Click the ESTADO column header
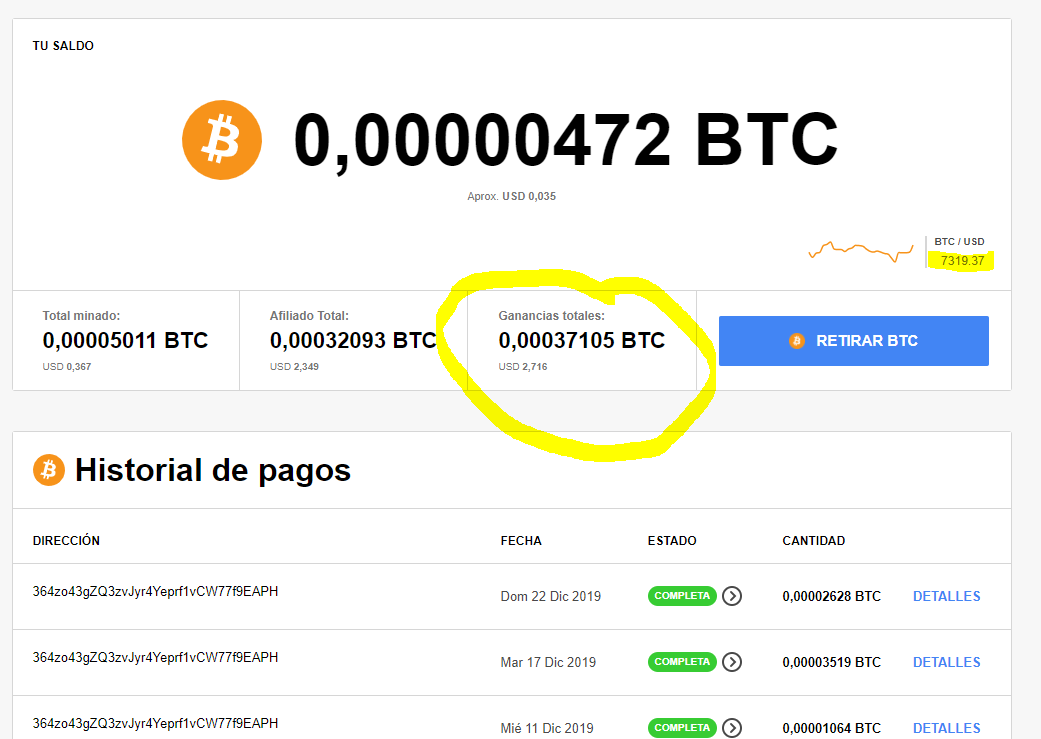 [x=672, y=540]
